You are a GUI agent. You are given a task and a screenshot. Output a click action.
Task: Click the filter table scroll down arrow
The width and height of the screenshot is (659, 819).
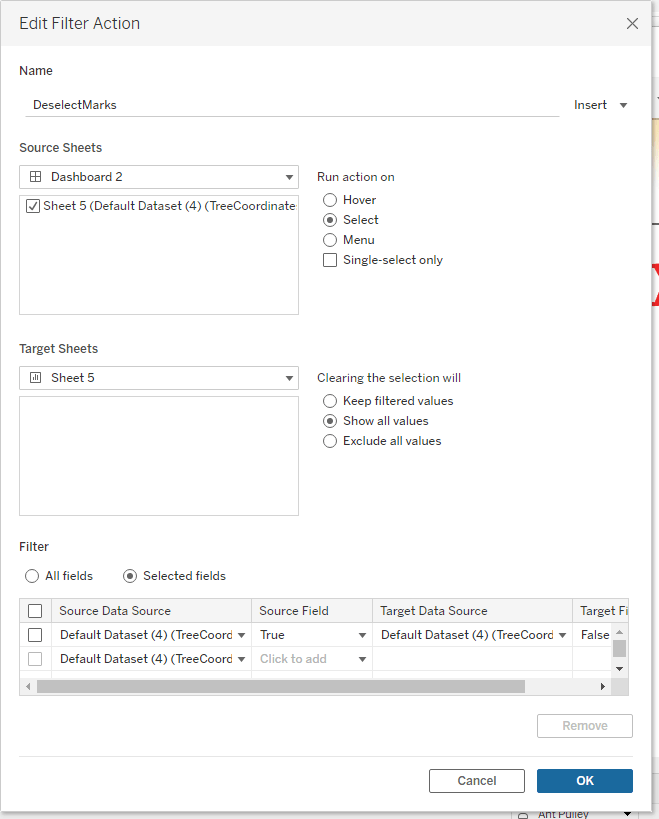pos(619,668)
